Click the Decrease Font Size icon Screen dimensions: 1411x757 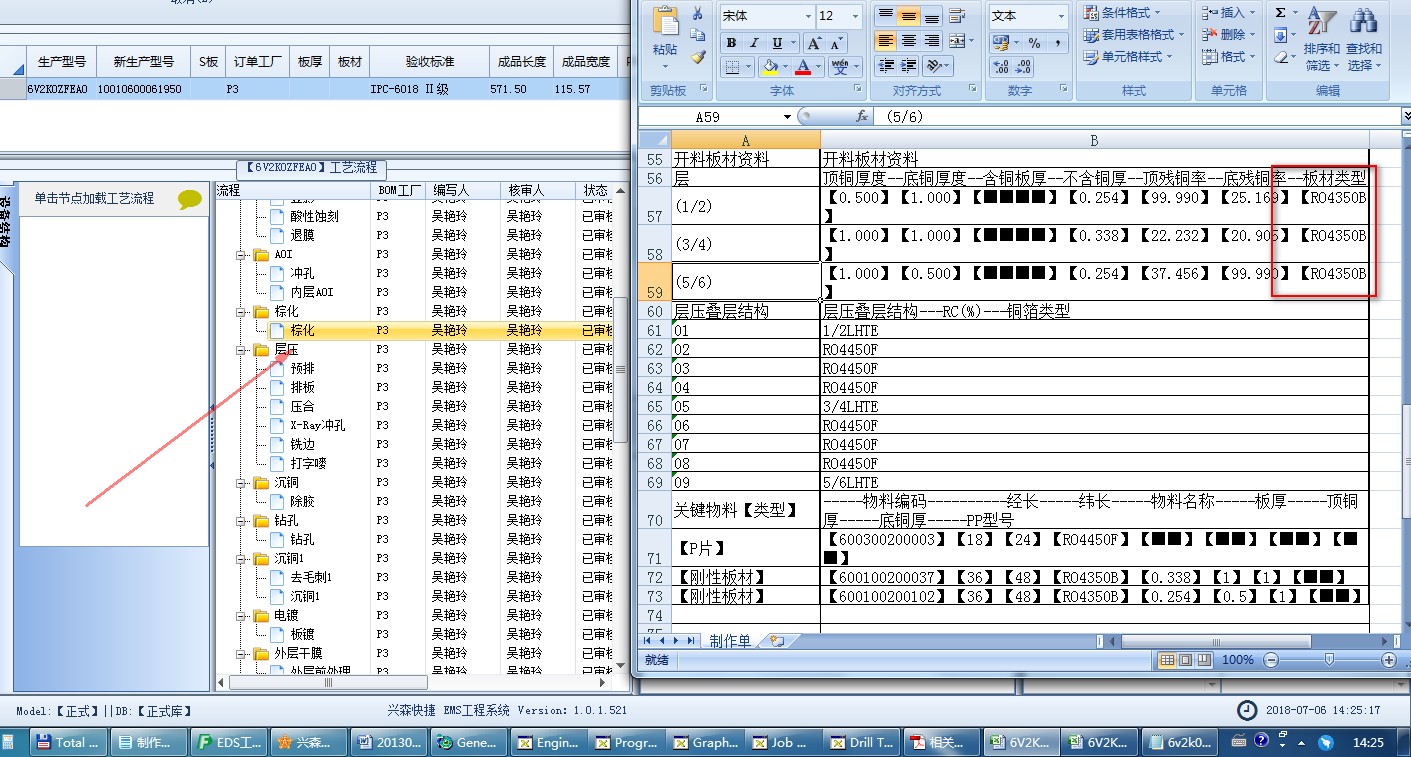pyautogui.click(x=835, y=43)
